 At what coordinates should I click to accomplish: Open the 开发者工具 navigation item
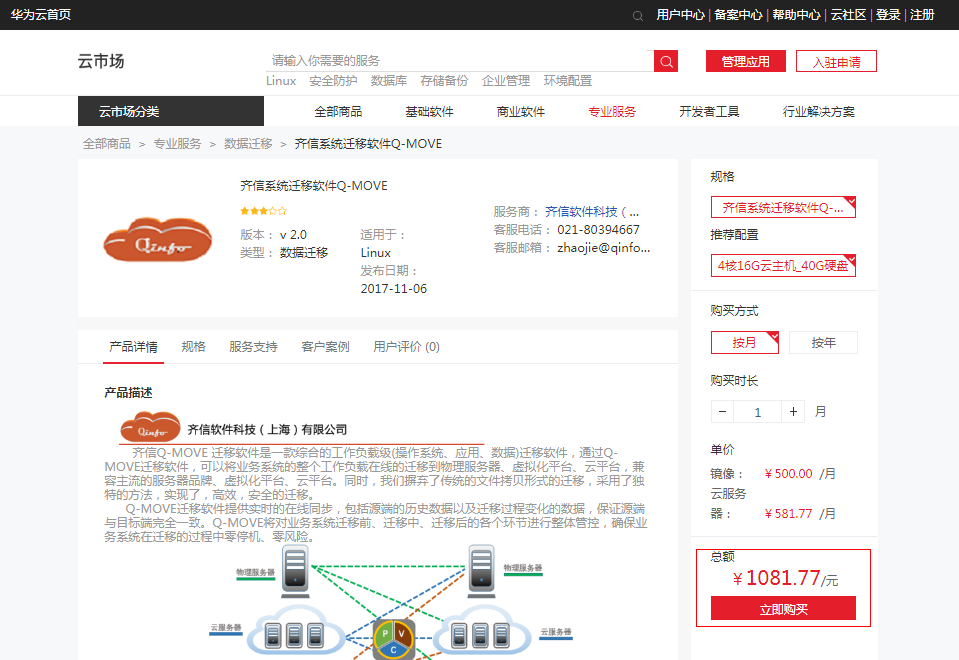pyautogui.click(x=709, y=111)
